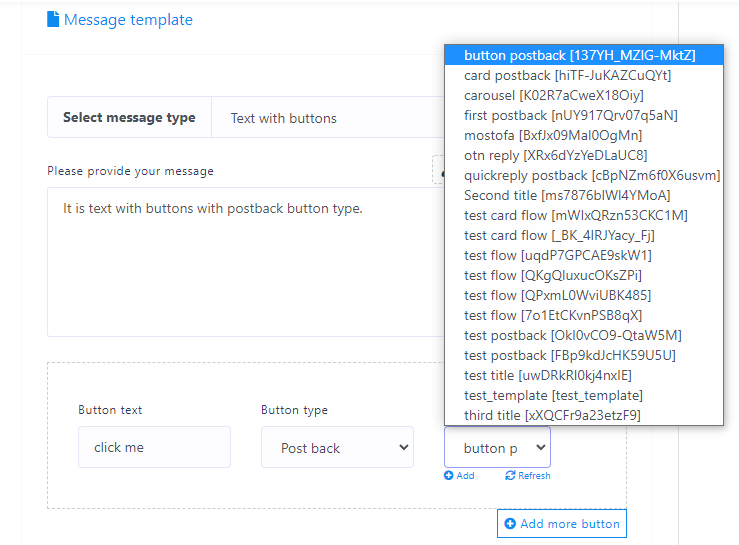Viewport: 739px width, 545px height.
Task: Click the Refresh icon under the dropdown
Action: [510, 476]
